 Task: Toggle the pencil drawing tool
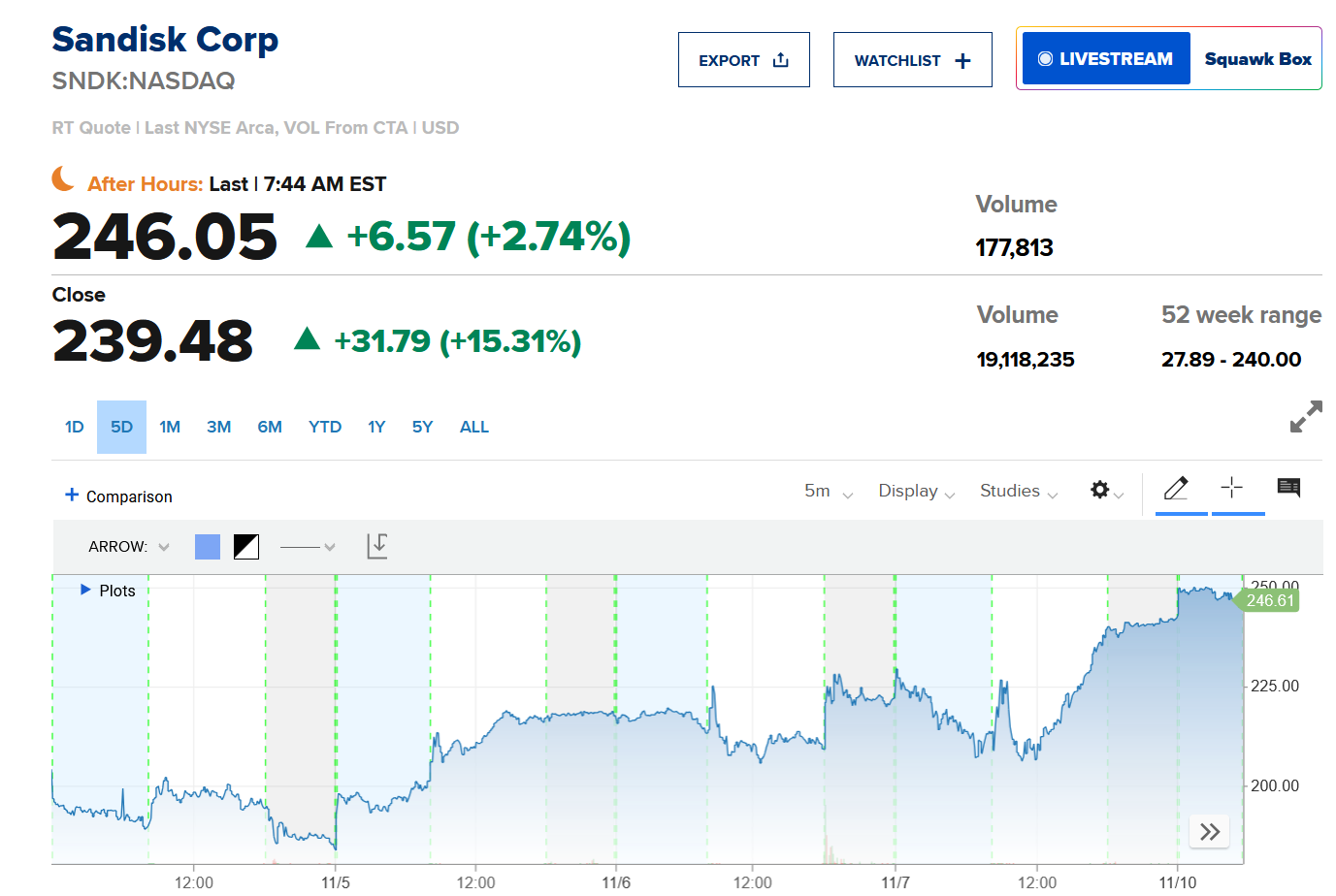point(1176,488)
